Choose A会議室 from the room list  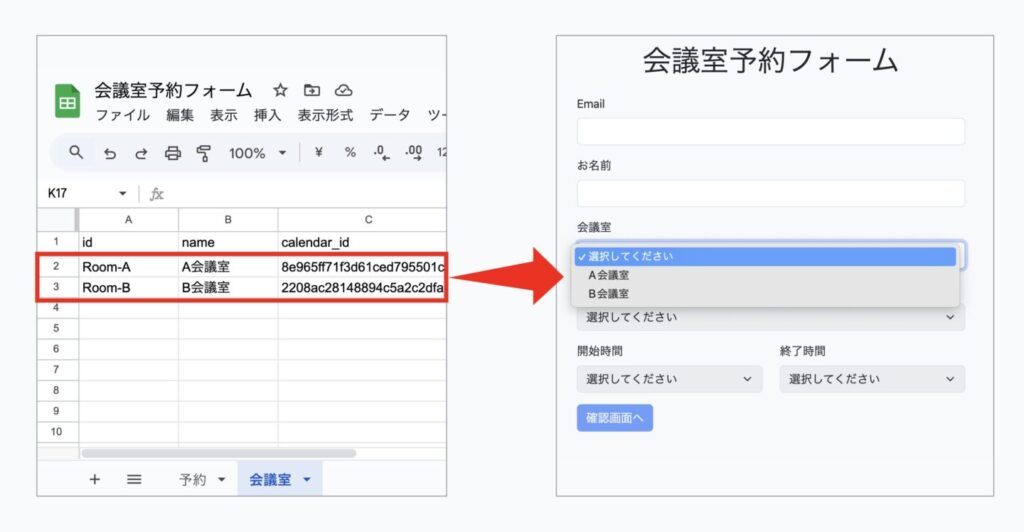tap(765, 275)
